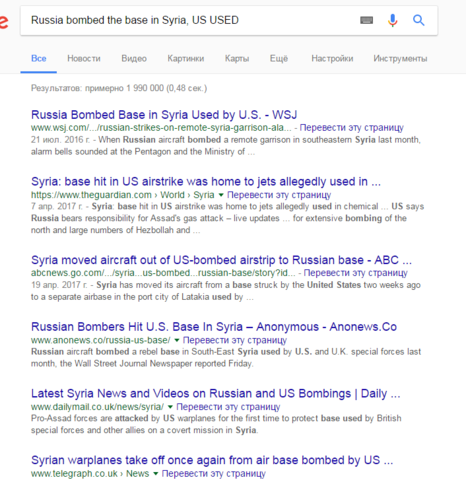Click the abcnews.go.com green URL
The image size is (466, 480).
(x=163, y=273)
